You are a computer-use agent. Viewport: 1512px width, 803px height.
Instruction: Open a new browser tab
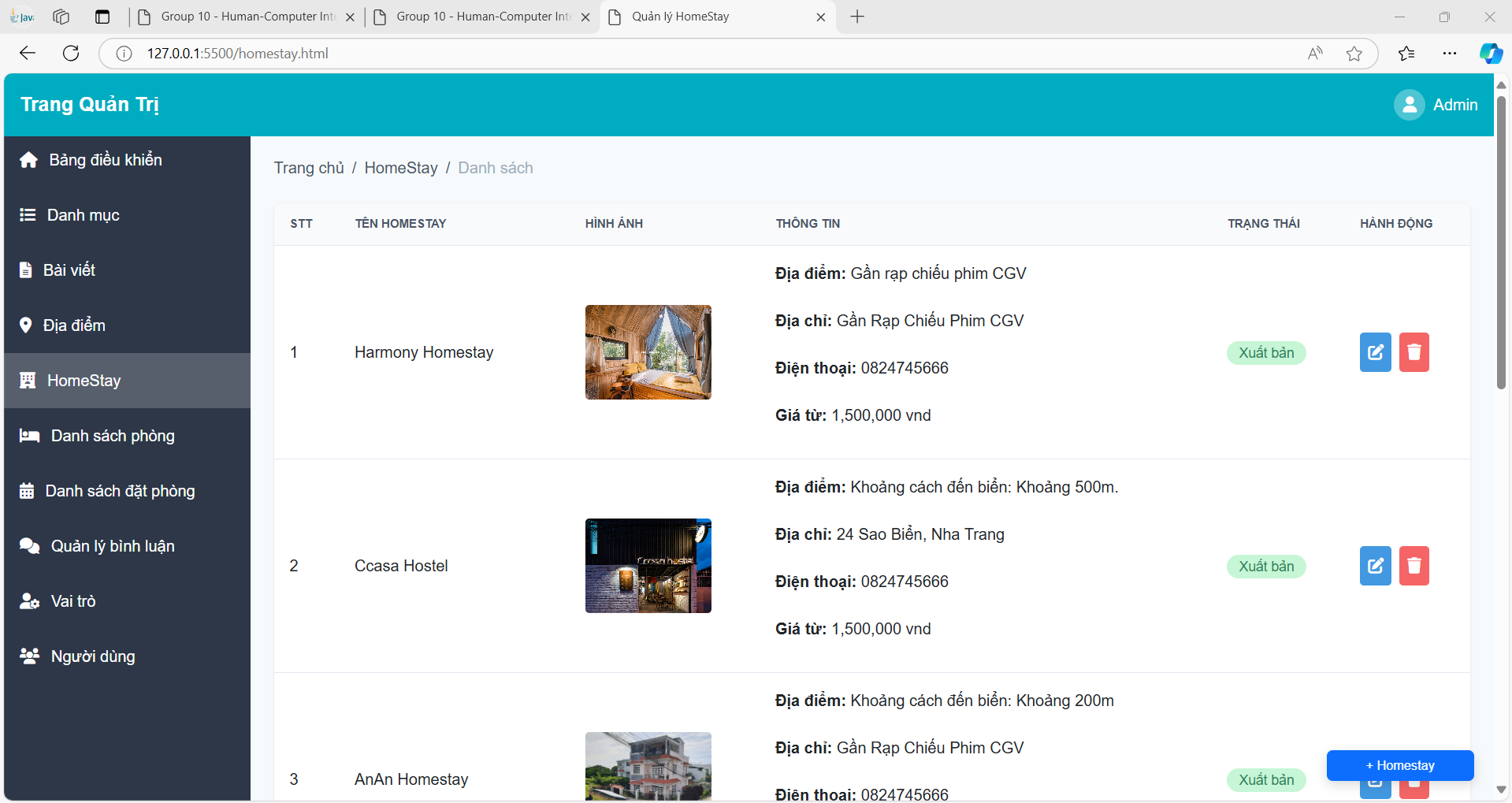tap(857, 17)
